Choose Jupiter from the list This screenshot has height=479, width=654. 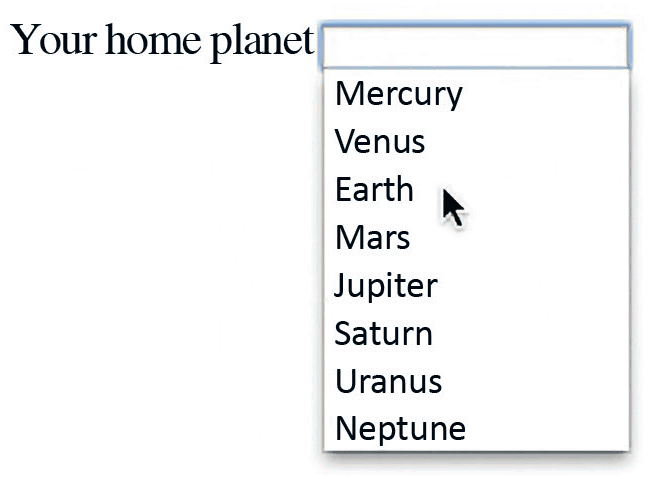[385, 285]
